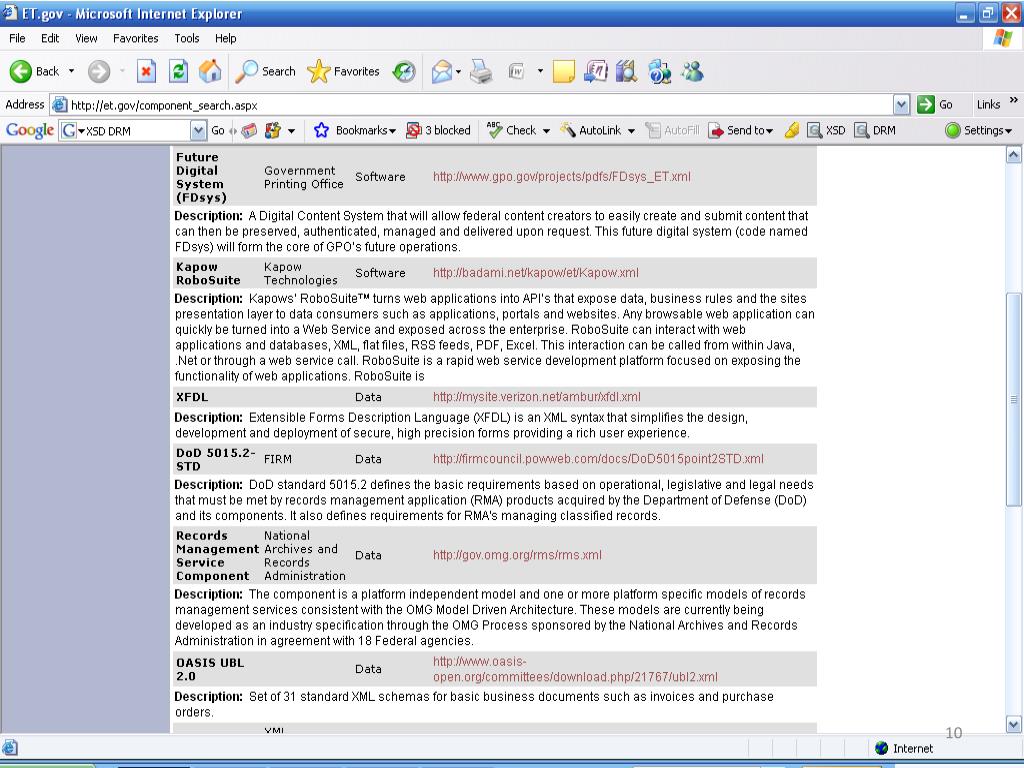This screenshot has width=1024, height=768.
Task: Open the Mail button dropdown arrow
Action: (x=458, y=71)
